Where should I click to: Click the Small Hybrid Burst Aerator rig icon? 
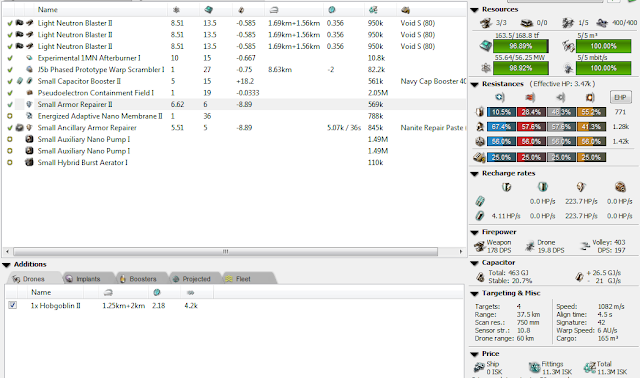[x=29, y=162]
